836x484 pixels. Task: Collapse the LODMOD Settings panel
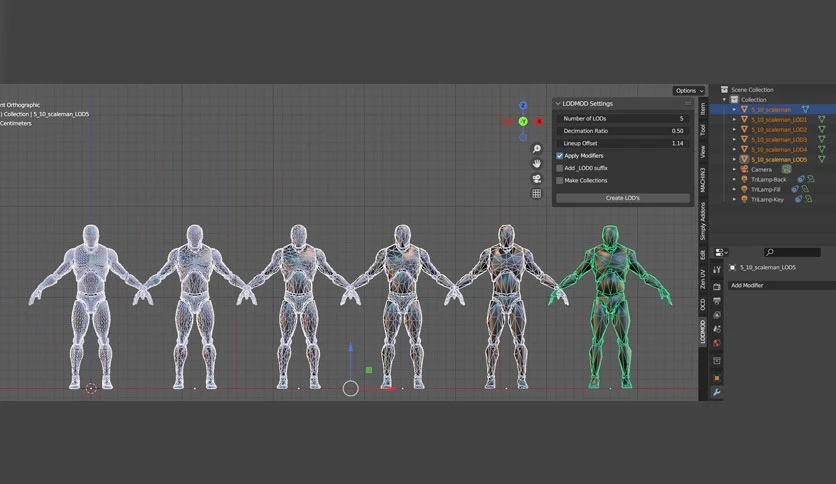(x=558, y=103)
